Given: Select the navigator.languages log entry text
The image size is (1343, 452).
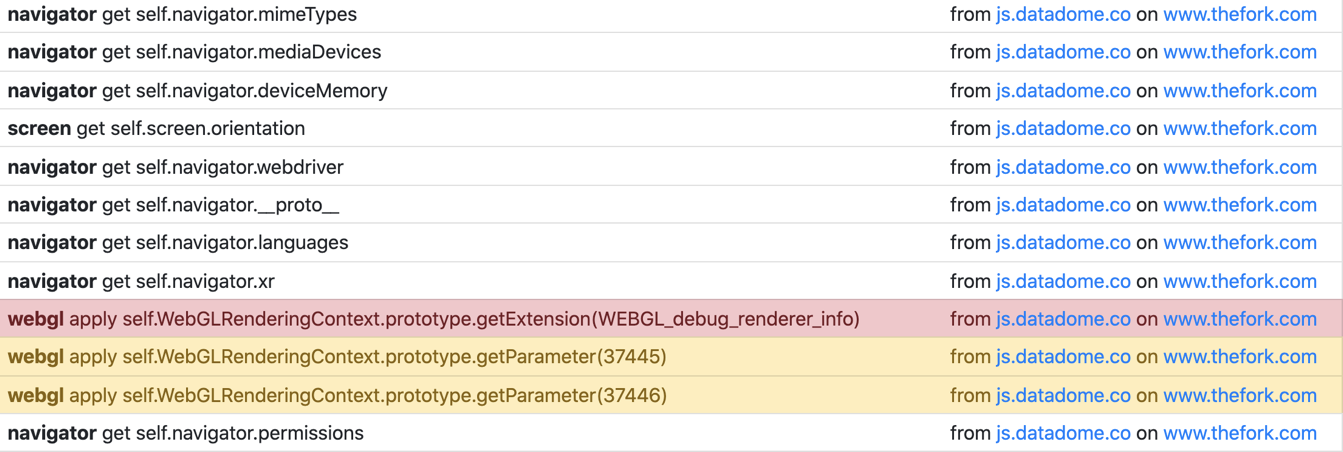Looking at the screenshot, I should coord(178,243).
